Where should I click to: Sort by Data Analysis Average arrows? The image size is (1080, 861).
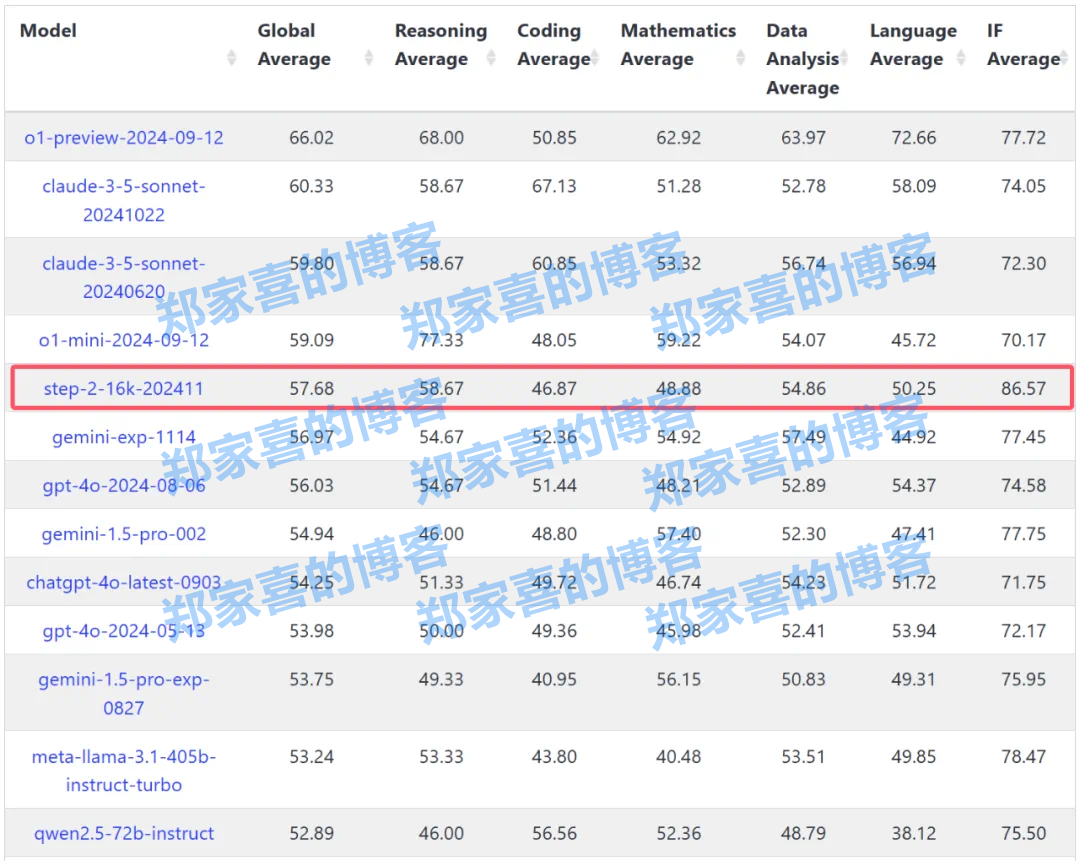[x=845, y=58]
